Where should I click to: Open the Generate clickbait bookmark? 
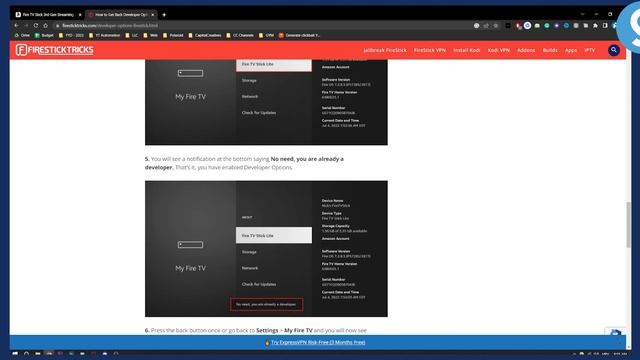click(x=299, y=36)
